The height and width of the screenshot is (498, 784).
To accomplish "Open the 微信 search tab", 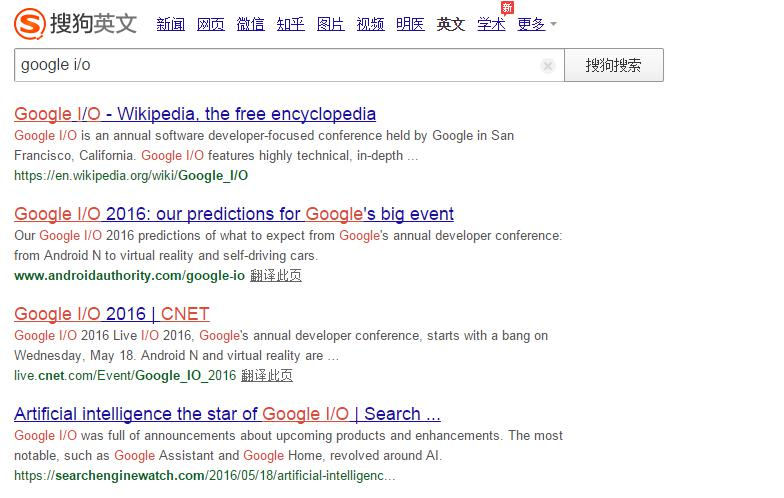I will [x=251, y=24].
